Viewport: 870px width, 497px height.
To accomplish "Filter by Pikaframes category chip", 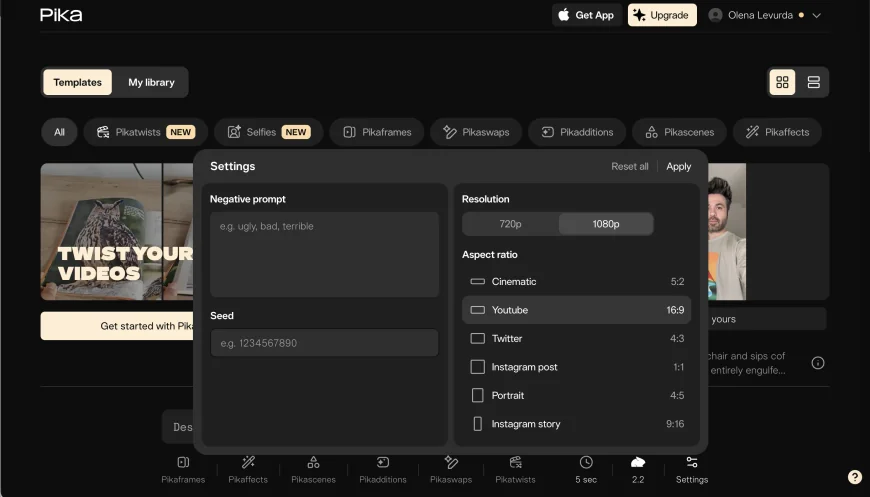I will click(377, 132).
